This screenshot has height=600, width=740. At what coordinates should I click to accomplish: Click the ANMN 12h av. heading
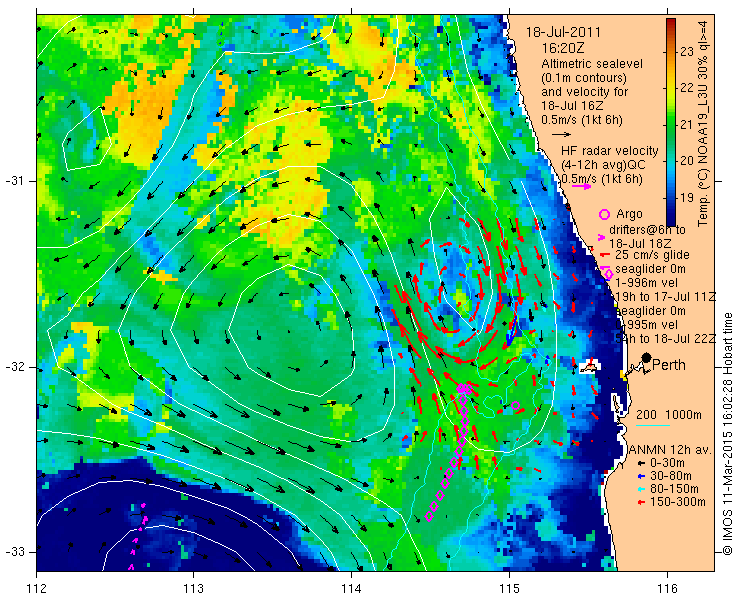pyautogui.click(x=671, y=450)
